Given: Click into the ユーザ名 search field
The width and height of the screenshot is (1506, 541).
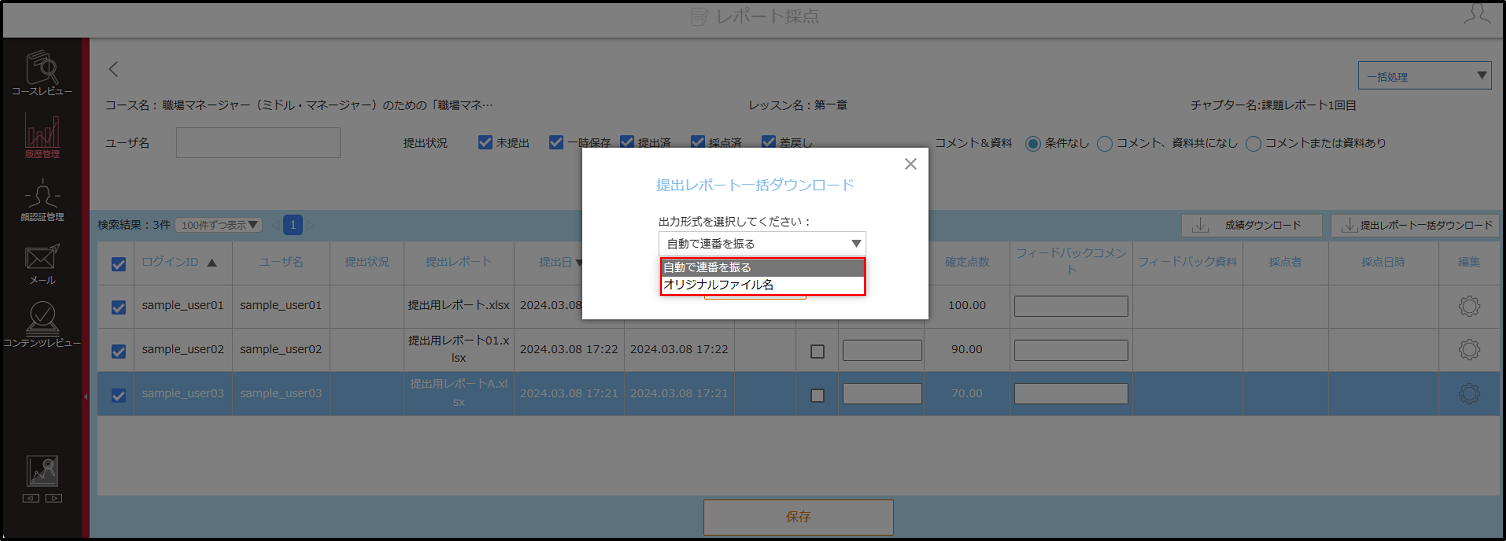Looking at the screenshot, I should tap(258, 143).
